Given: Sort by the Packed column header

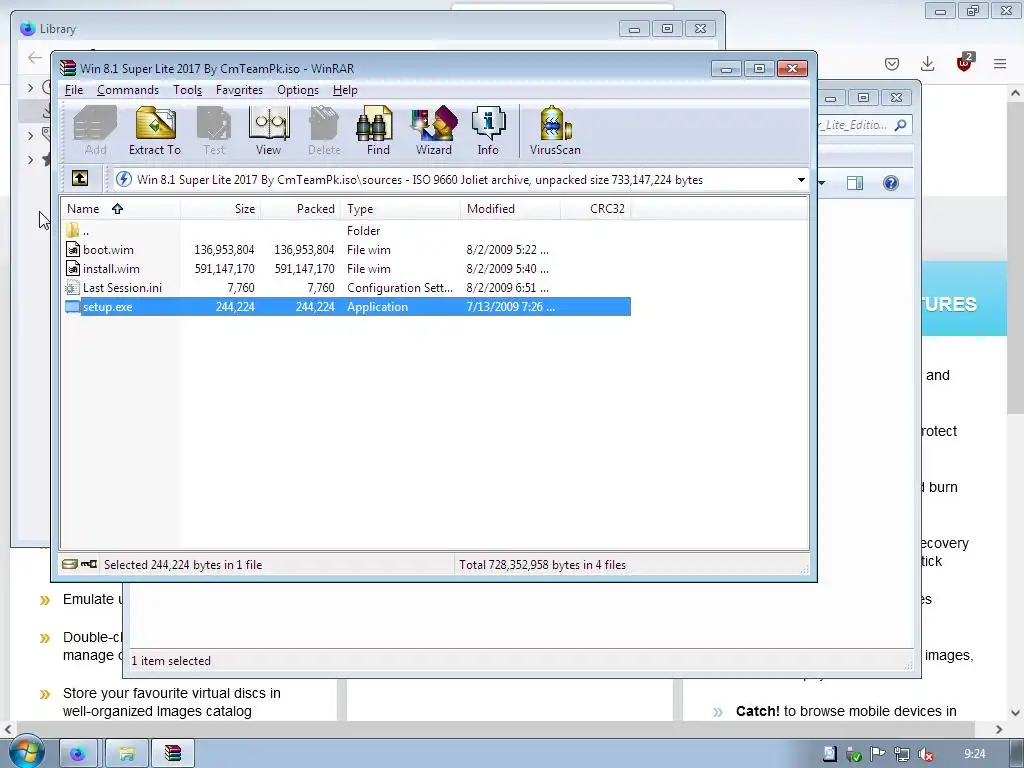Looking at the screenshot, I should click(x=300, y=209).
